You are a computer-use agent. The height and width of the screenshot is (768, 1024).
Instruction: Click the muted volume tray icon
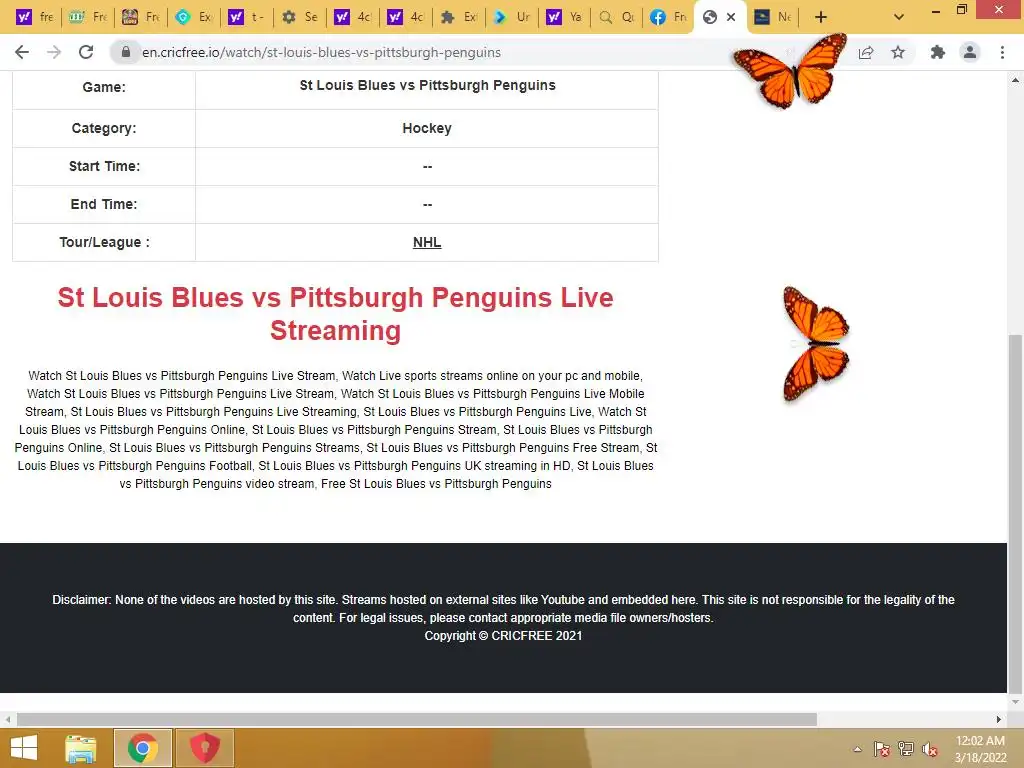(x=930, y=749)
